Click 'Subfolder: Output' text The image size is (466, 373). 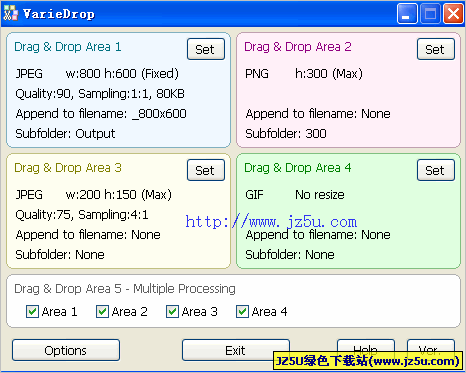[65, 134]
